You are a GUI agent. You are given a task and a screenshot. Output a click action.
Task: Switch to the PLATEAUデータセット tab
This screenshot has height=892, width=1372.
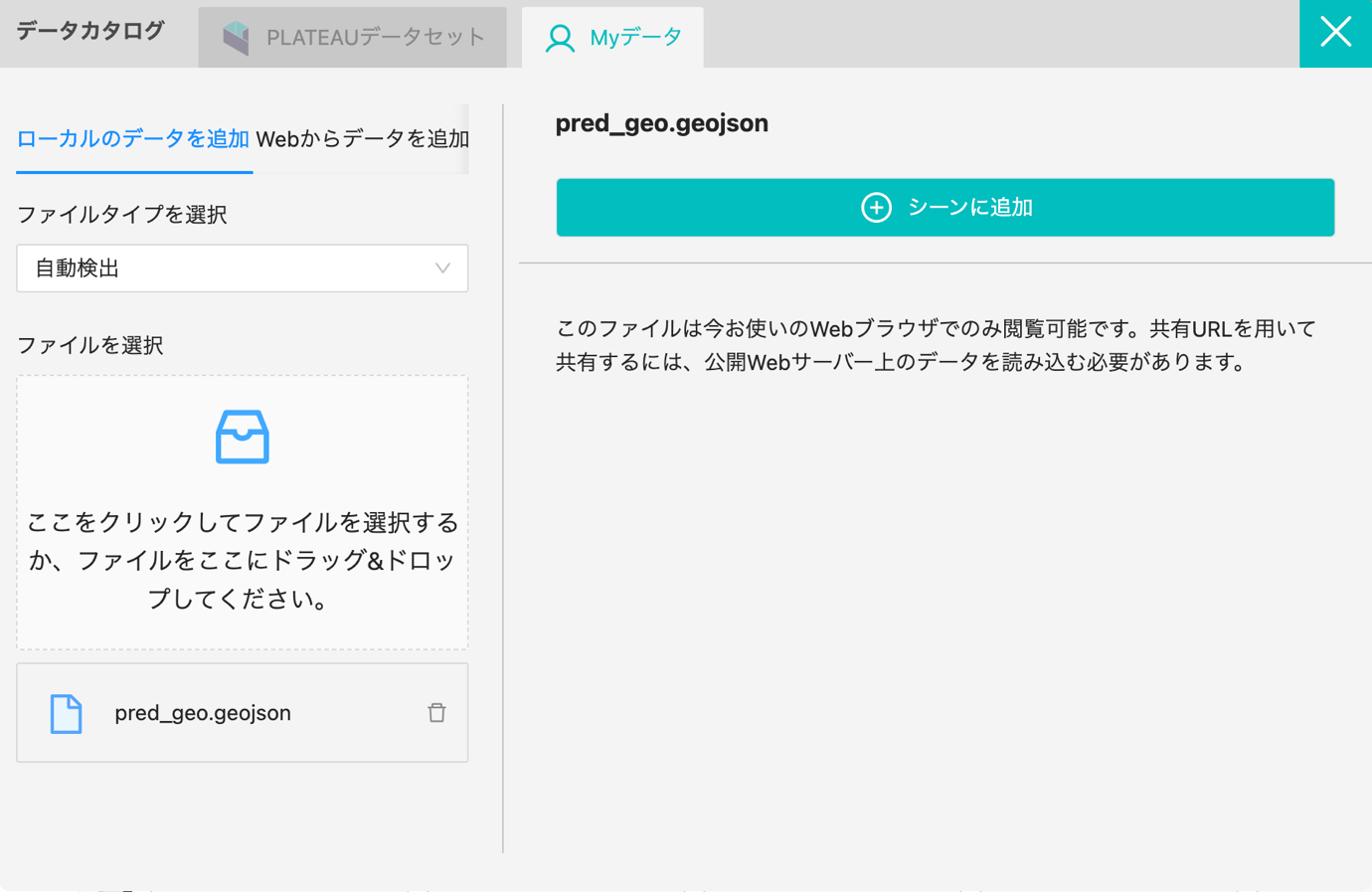tap(353, 38)
